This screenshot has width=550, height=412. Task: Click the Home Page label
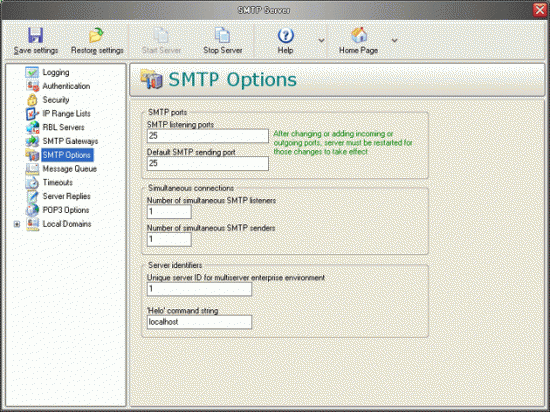pyautogui.click(x=358, y=50)
